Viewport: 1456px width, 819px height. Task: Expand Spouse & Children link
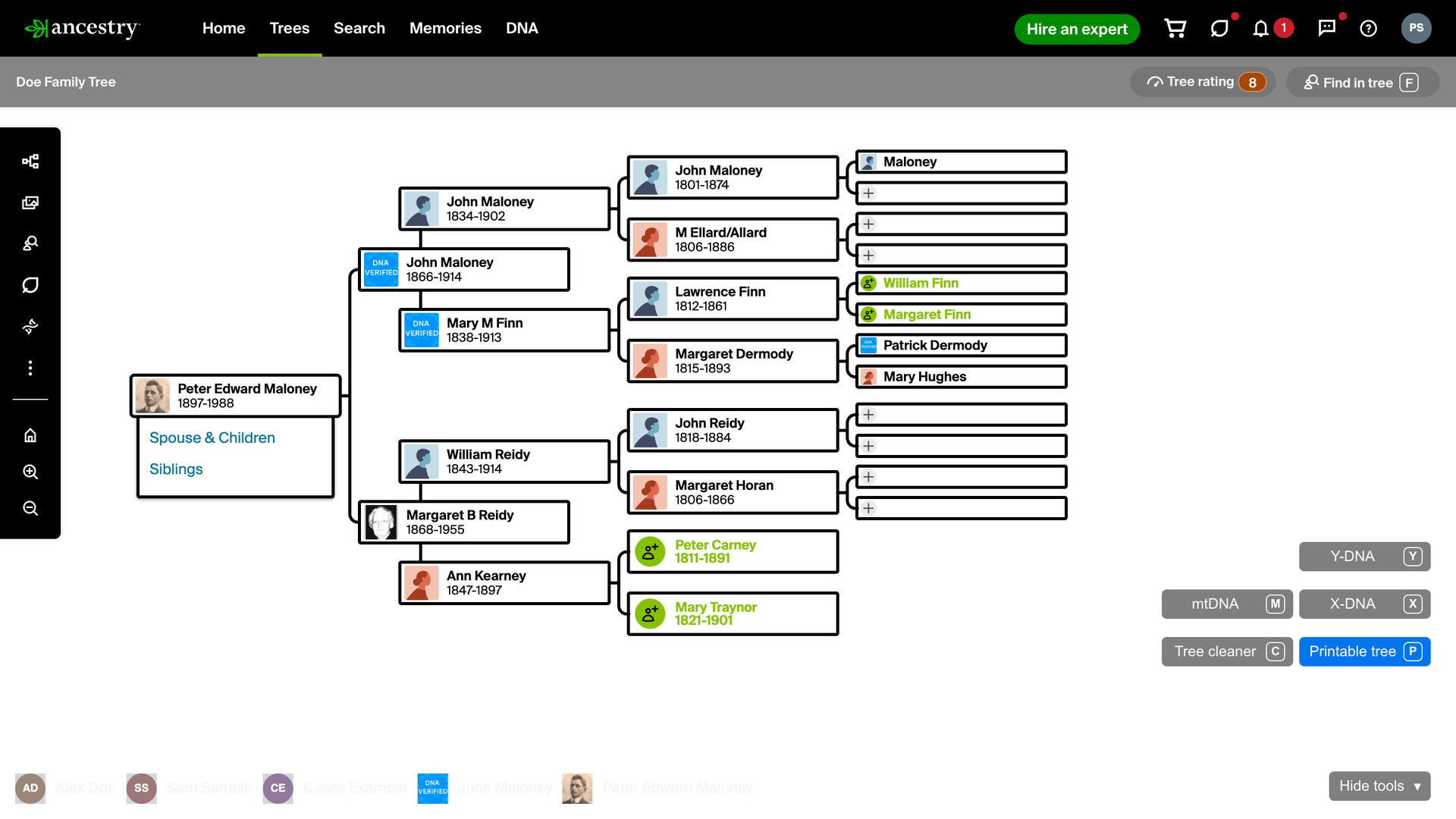pyautogui.click(x=212, y=438)
